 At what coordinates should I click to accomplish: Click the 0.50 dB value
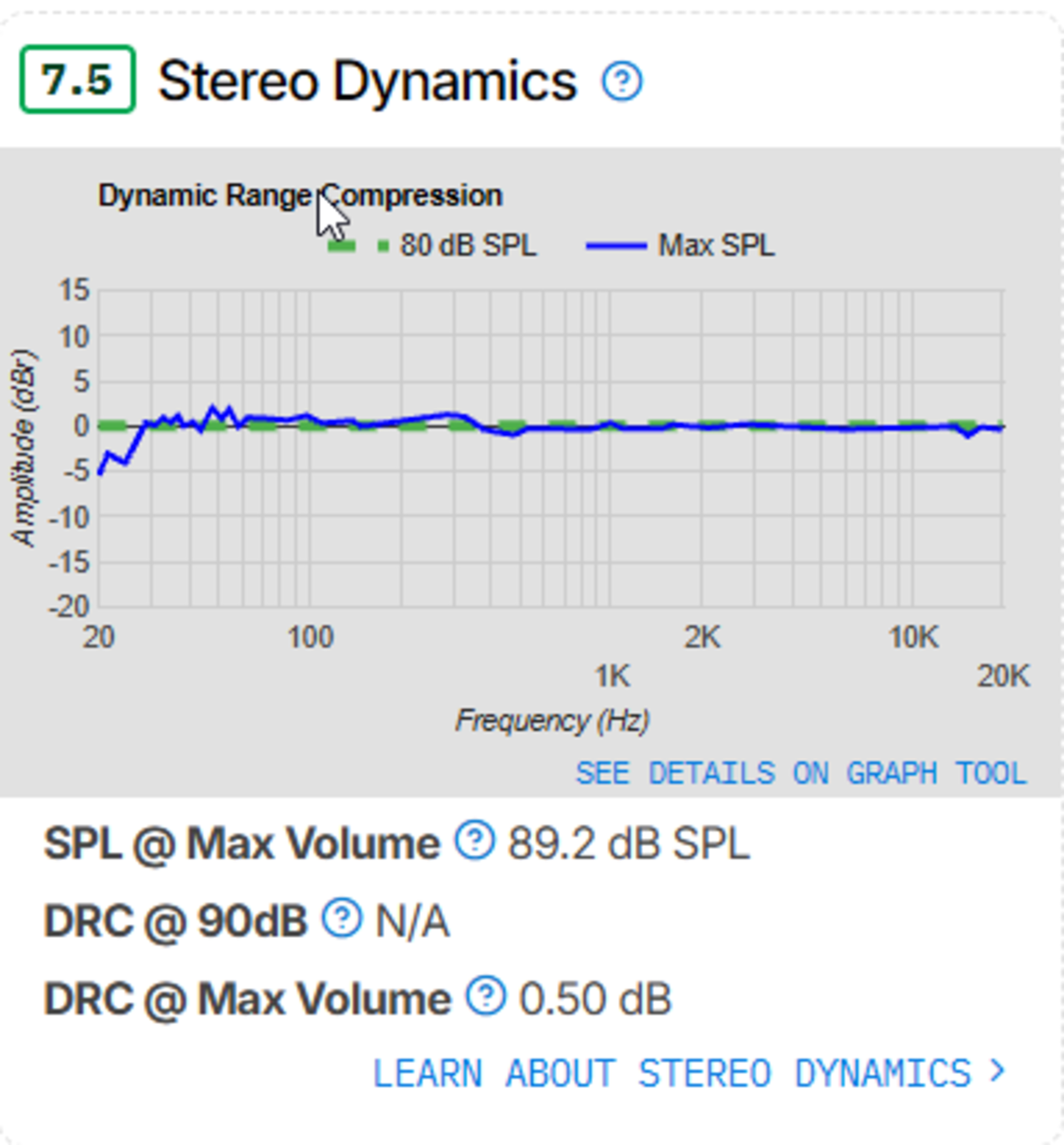click(595, 999)
